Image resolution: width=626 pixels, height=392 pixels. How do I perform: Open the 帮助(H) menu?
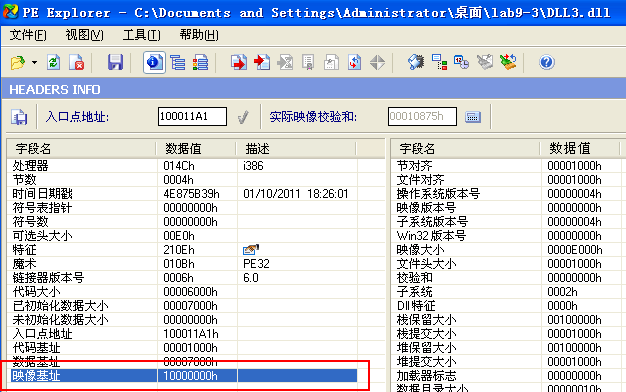[x=199, y=36]
